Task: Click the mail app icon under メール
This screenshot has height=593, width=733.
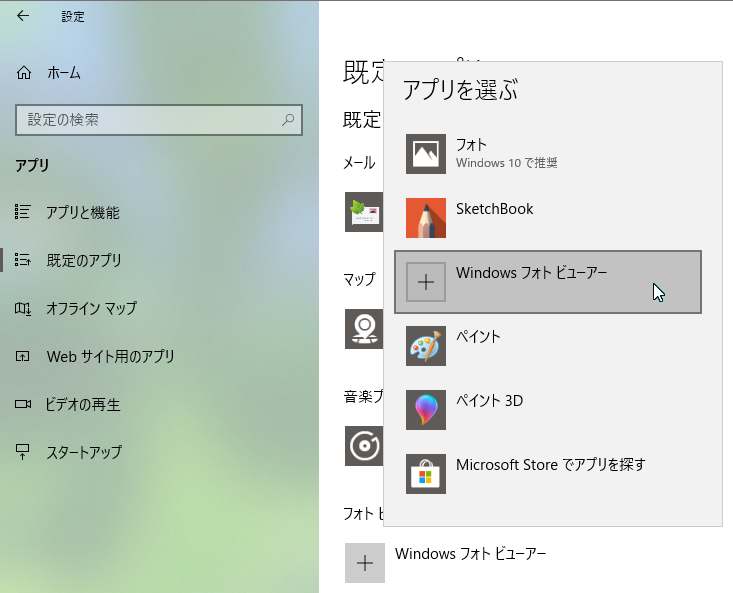Action: [x=364, y=212]
